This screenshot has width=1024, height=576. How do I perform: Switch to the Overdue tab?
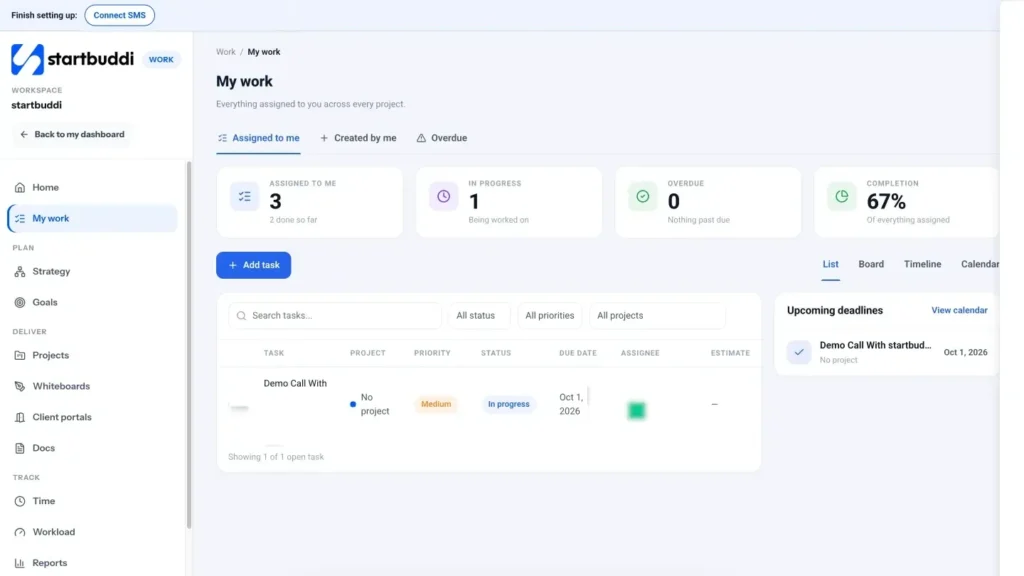click(442, 138)
